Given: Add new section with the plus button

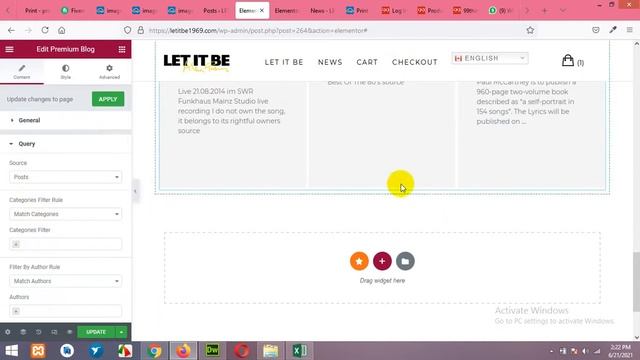Looking at the screenshot, I should (382, 261).
